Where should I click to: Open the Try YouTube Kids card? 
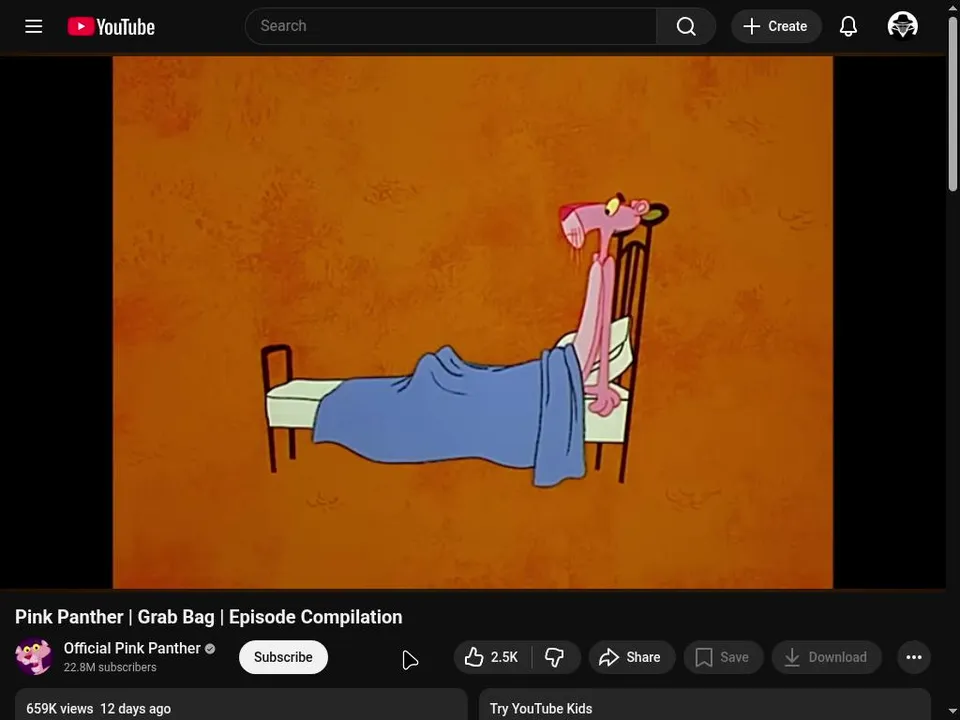705,704
